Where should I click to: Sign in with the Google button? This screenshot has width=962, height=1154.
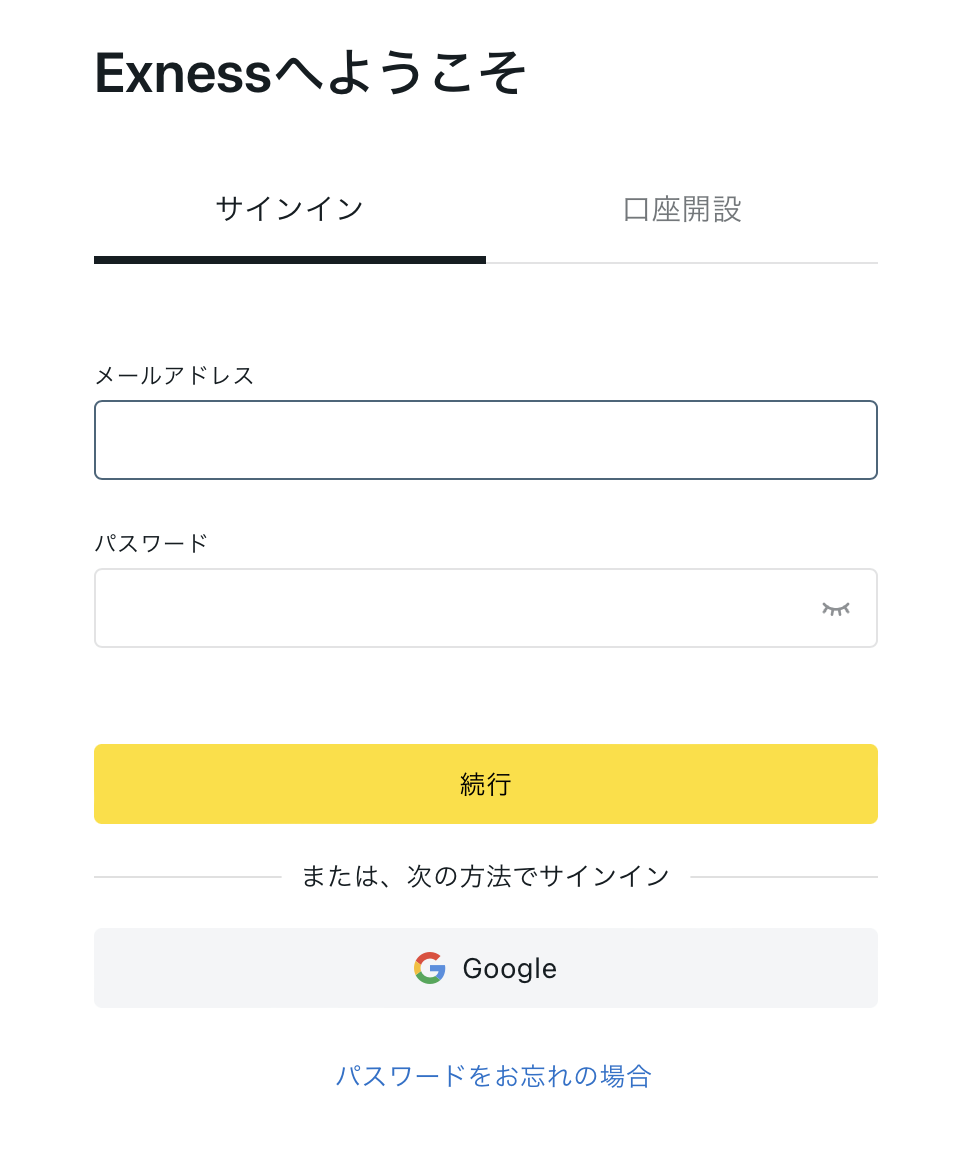coord(486,968)
